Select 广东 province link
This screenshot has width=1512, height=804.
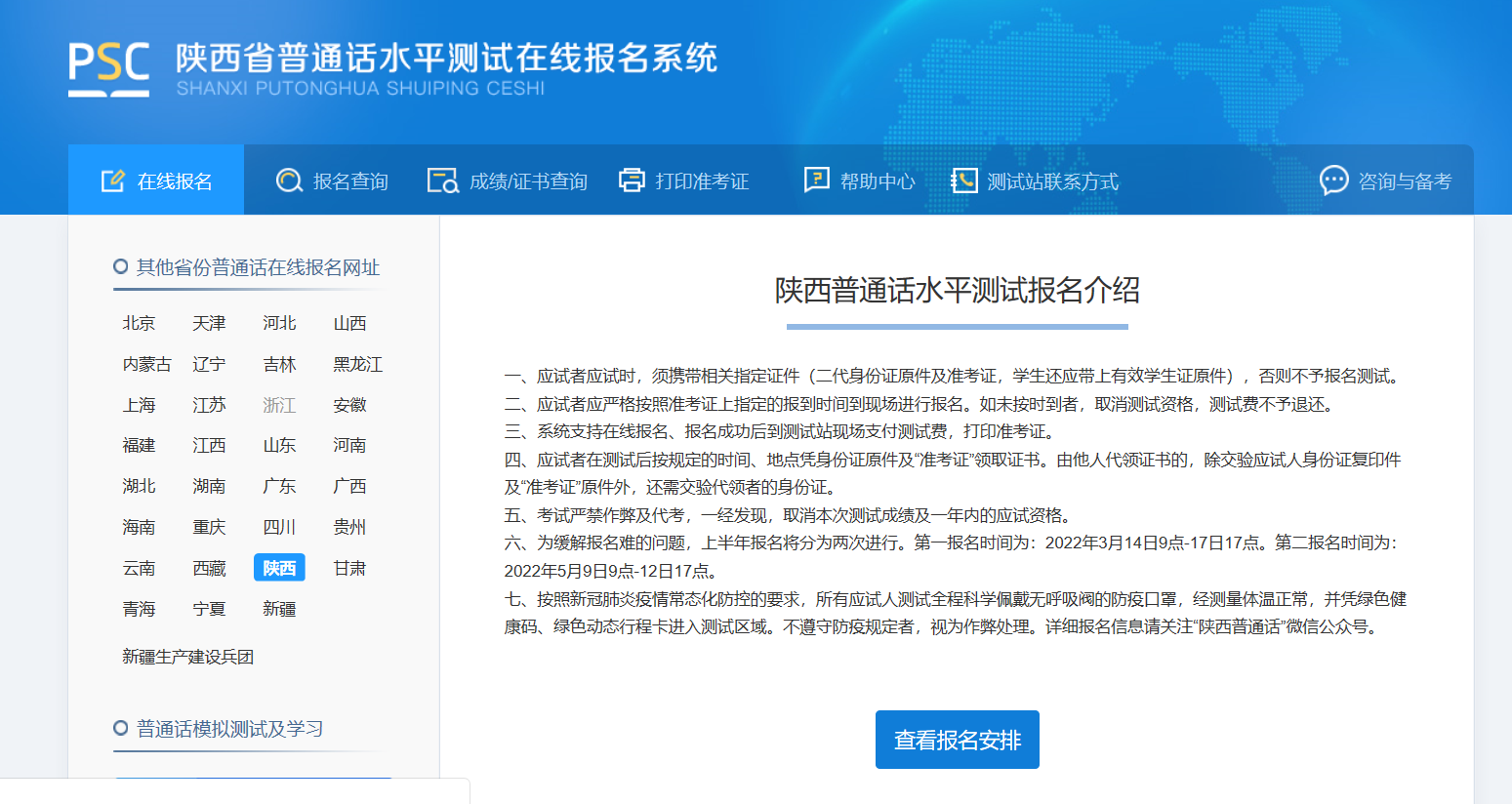(279, 486)
